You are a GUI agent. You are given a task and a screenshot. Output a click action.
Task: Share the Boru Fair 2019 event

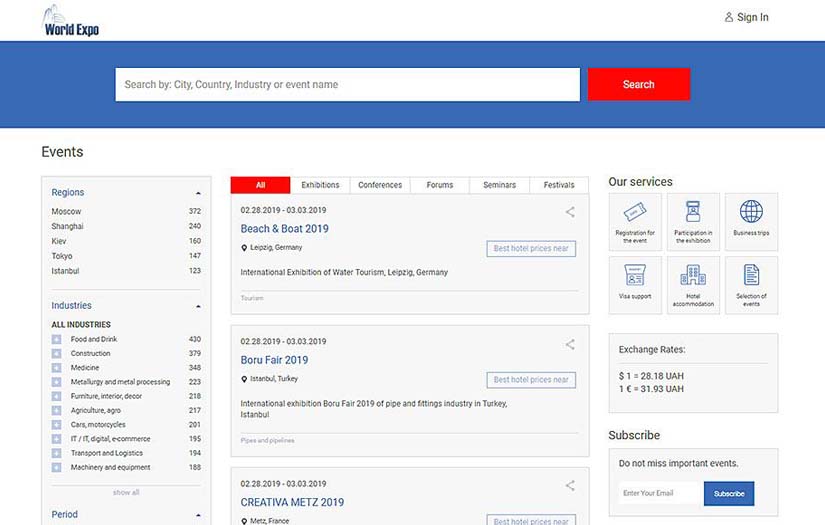tap(570, 345)
